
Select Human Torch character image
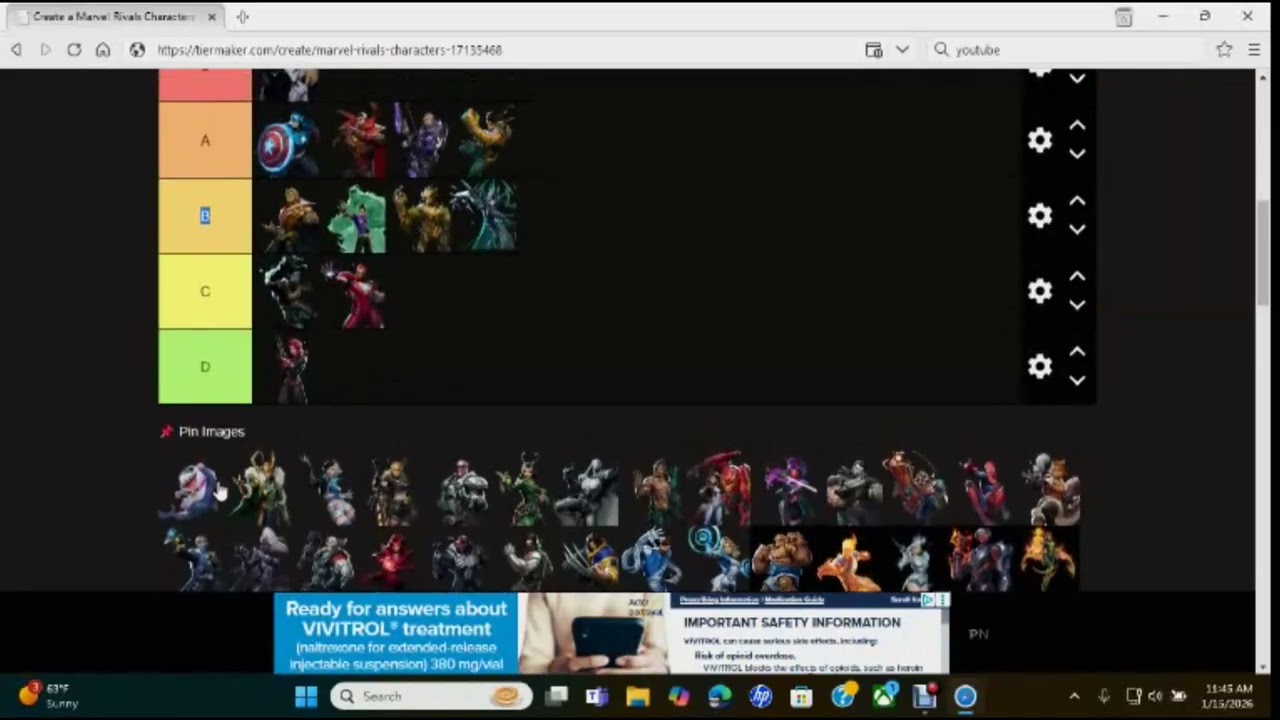[848, 560]
